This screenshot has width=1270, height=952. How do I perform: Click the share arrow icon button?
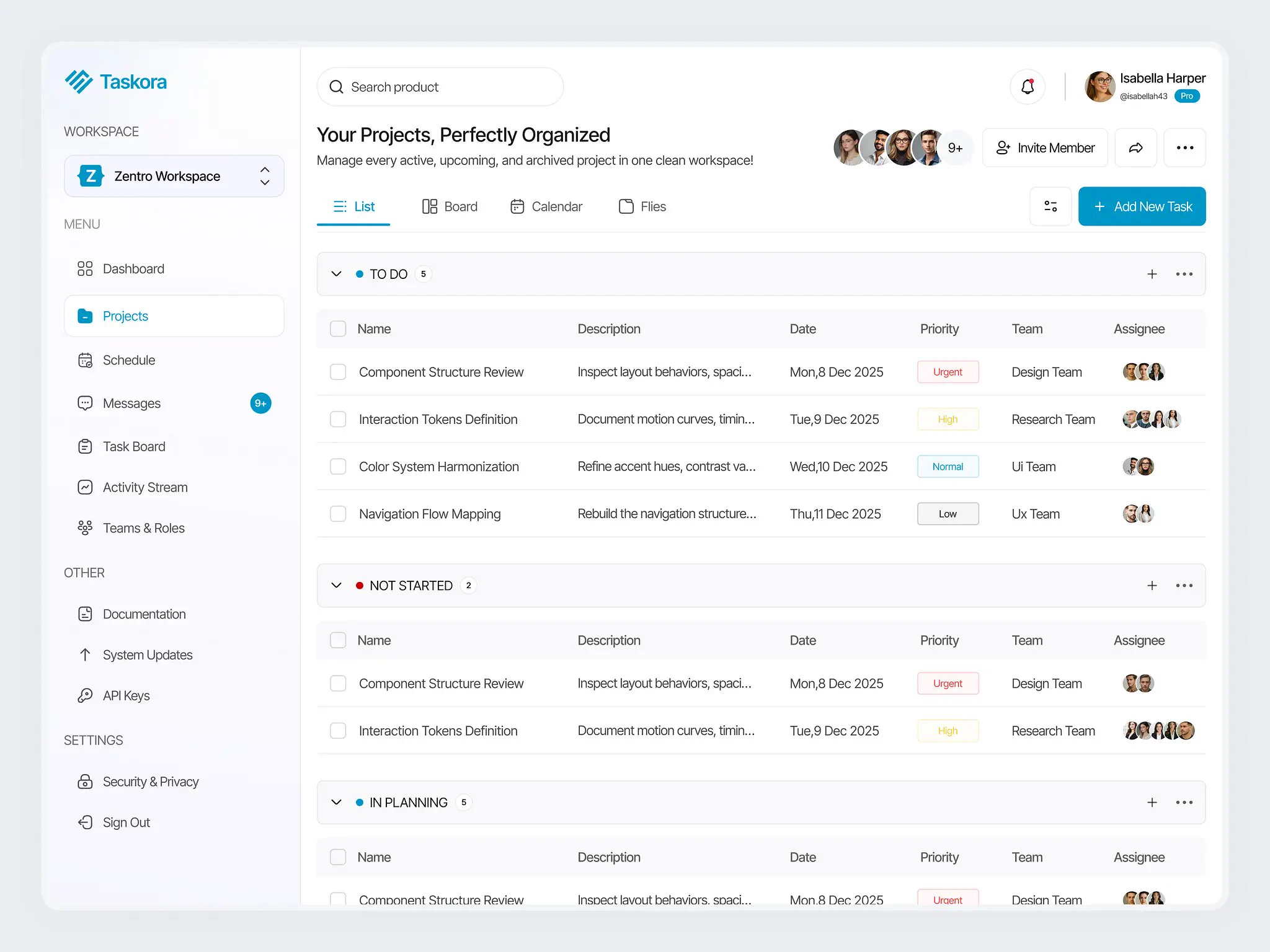click(x=1135, y=148)
